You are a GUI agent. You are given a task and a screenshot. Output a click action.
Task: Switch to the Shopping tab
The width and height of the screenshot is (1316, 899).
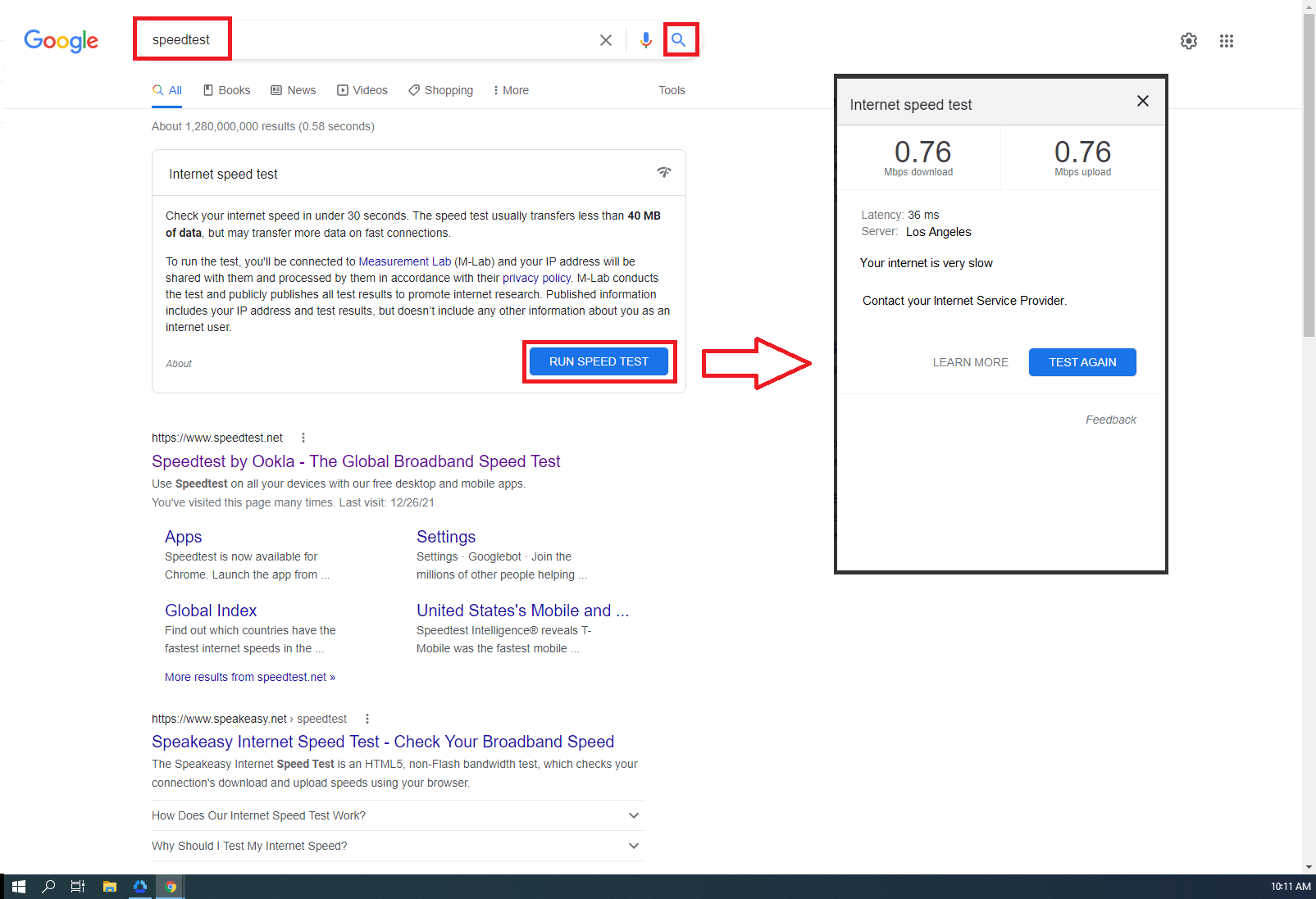click(441, 90)
